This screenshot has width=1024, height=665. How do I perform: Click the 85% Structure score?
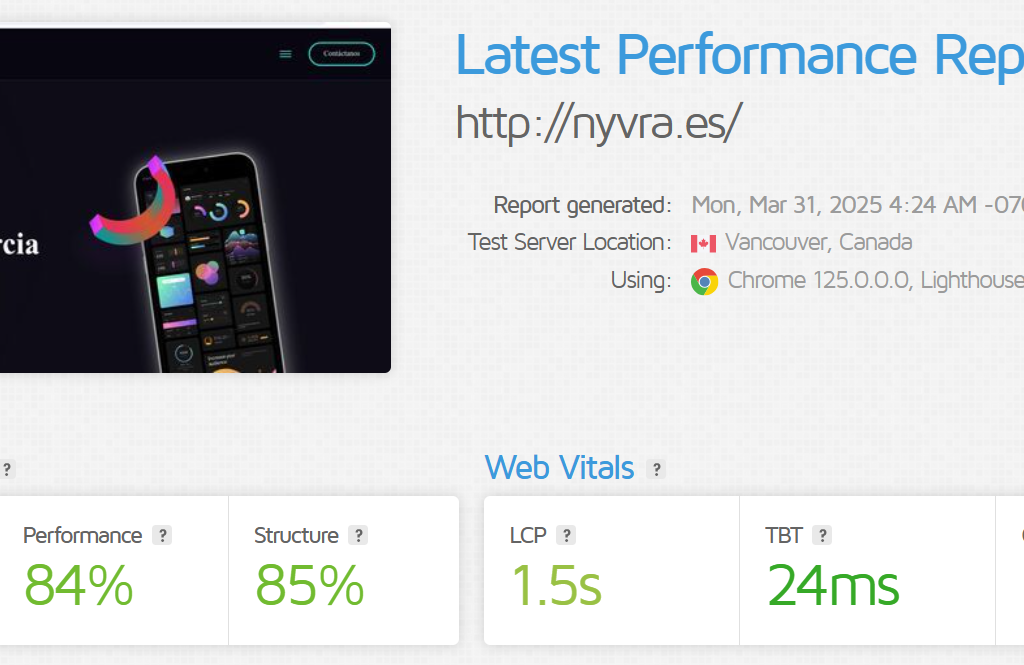[x=310, y=585]
